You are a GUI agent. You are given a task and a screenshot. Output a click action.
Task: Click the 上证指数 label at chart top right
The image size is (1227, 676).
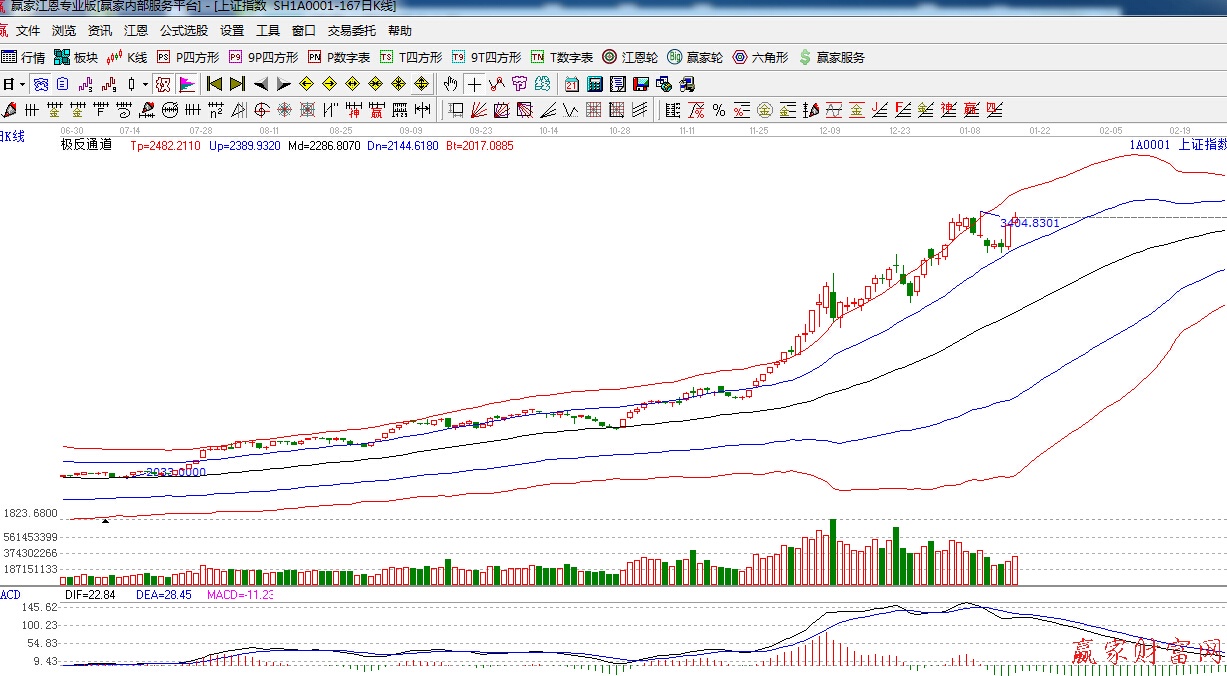(1201, 145)
